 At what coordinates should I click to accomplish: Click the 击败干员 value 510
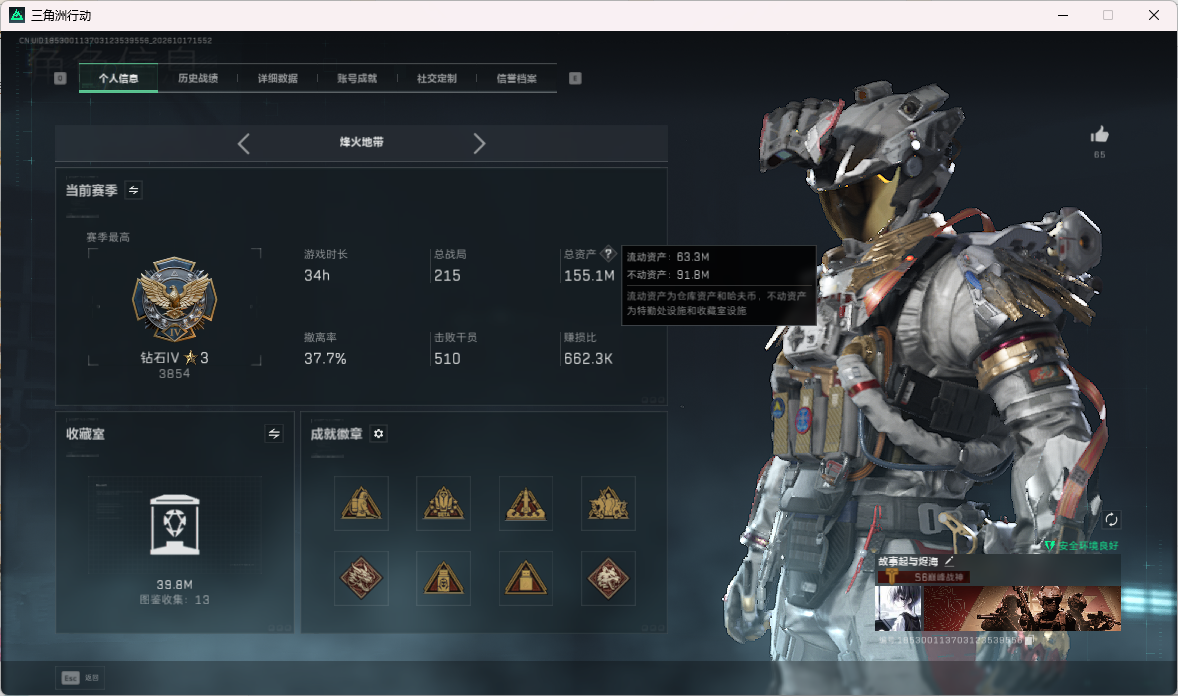coord(447,359)
